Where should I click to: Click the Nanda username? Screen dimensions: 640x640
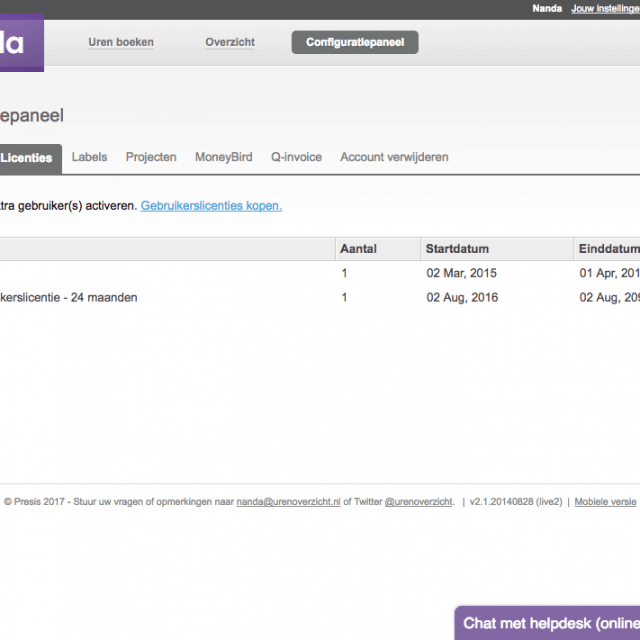tap(547, 9)
